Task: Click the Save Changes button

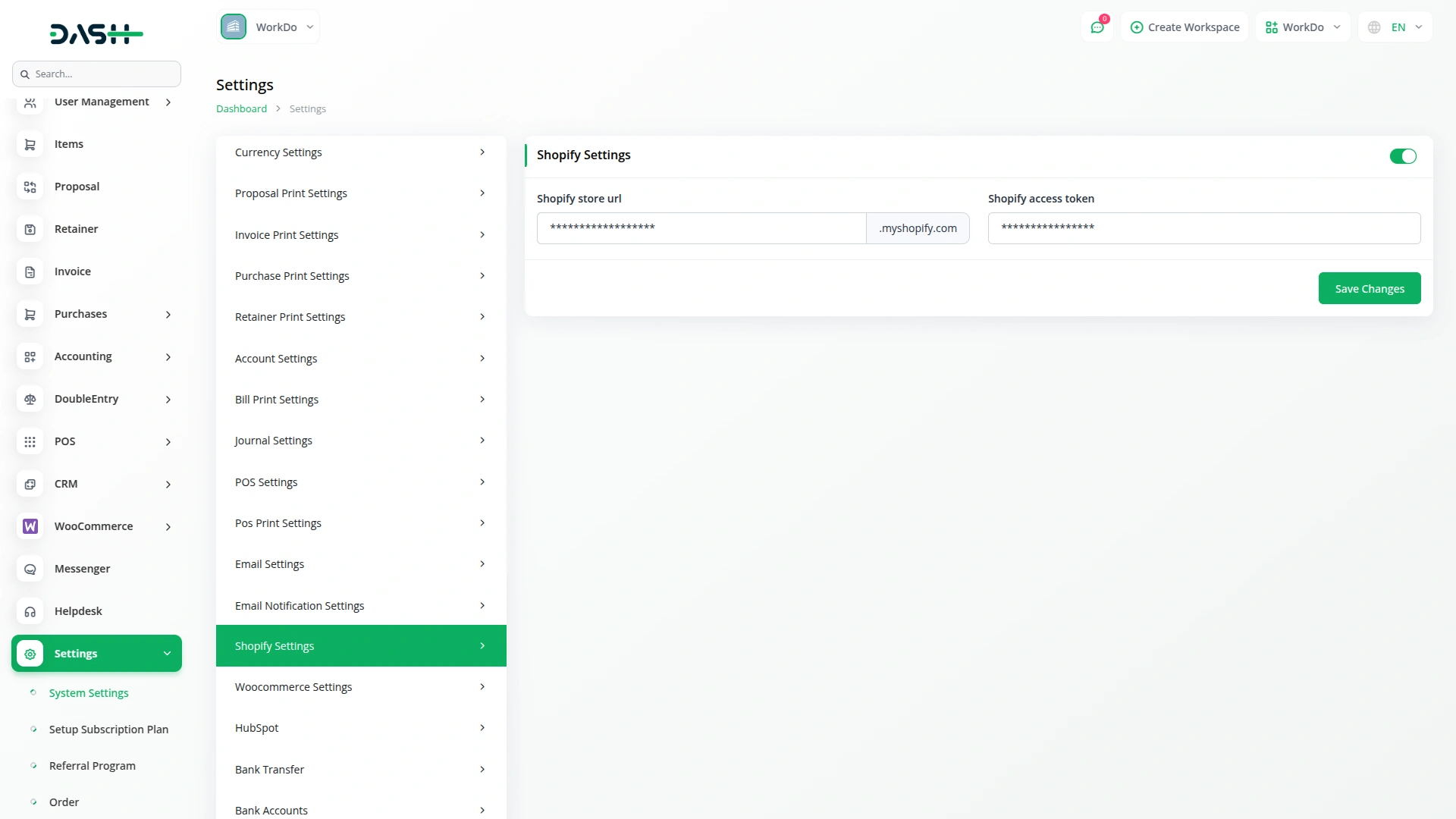Action: coord(1370,288)
